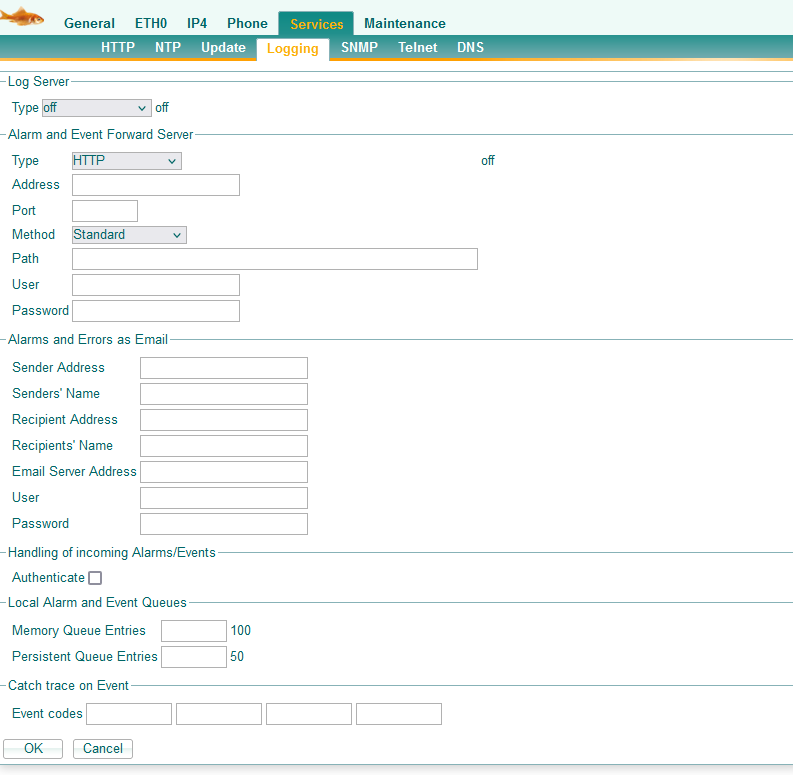Click the forward server Password field
This screenshot has height=775, width=793.
(x=156, y=311)
